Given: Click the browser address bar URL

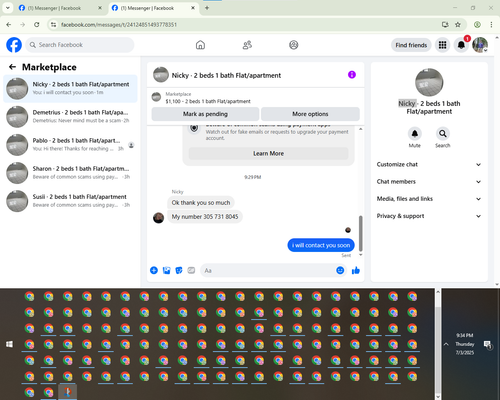Looking at the screenshot, I should [x=119, y=25].
